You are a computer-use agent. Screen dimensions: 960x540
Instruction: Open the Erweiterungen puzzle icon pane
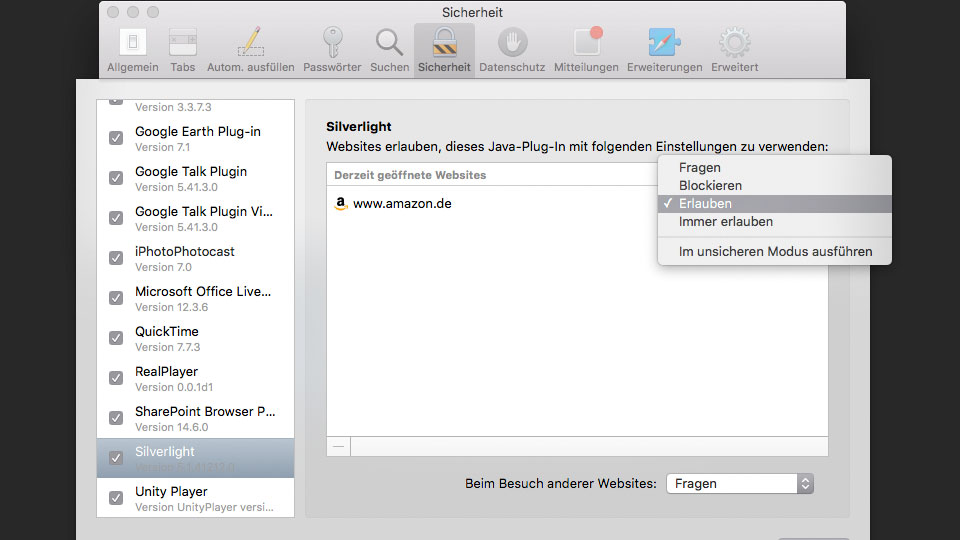tap(664, 50)
